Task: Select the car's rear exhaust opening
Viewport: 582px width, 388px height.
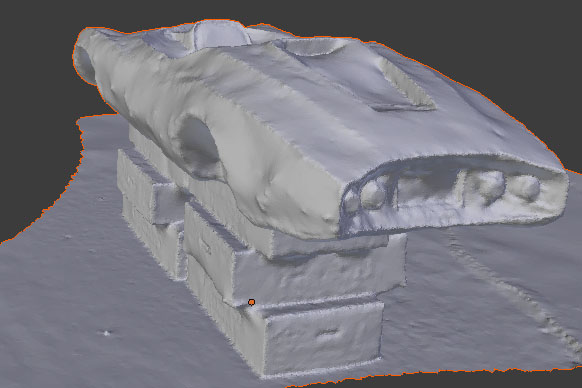Action: click(x=85, y=65)
